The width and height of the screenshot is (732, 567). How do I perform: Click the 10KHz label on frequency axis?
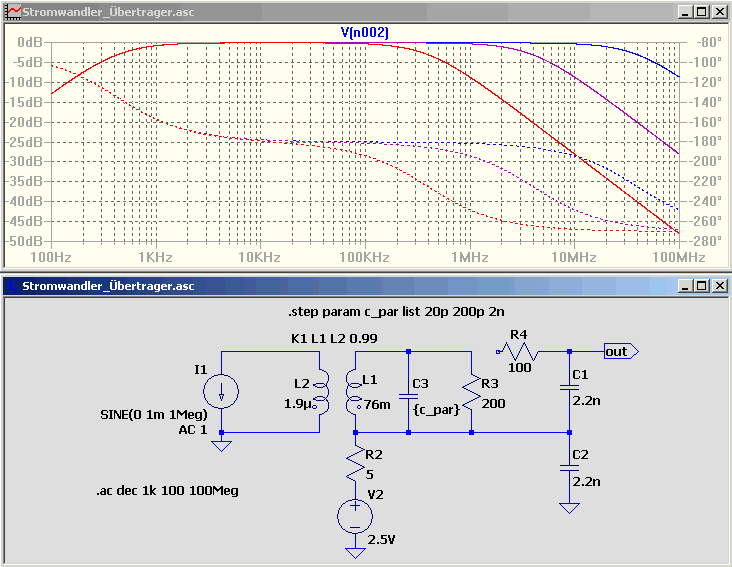click(x=259, y=257)
